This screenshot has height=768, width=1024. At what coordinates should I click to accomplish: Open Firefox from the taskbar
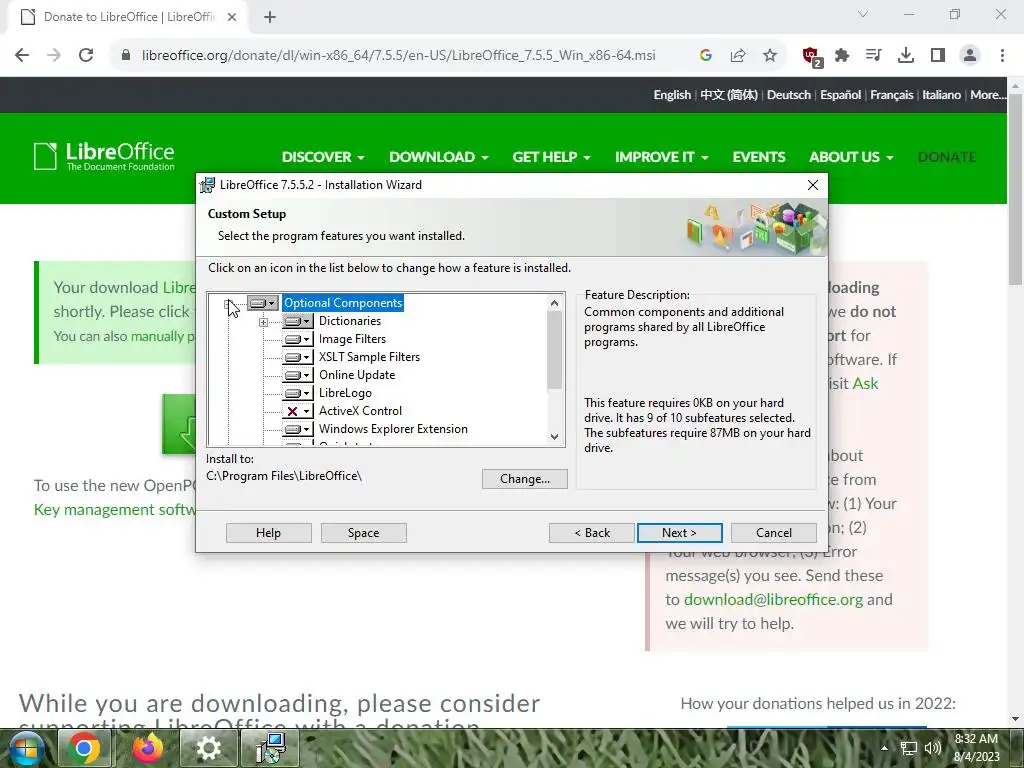pyautogui.click(x=148, y=748)
